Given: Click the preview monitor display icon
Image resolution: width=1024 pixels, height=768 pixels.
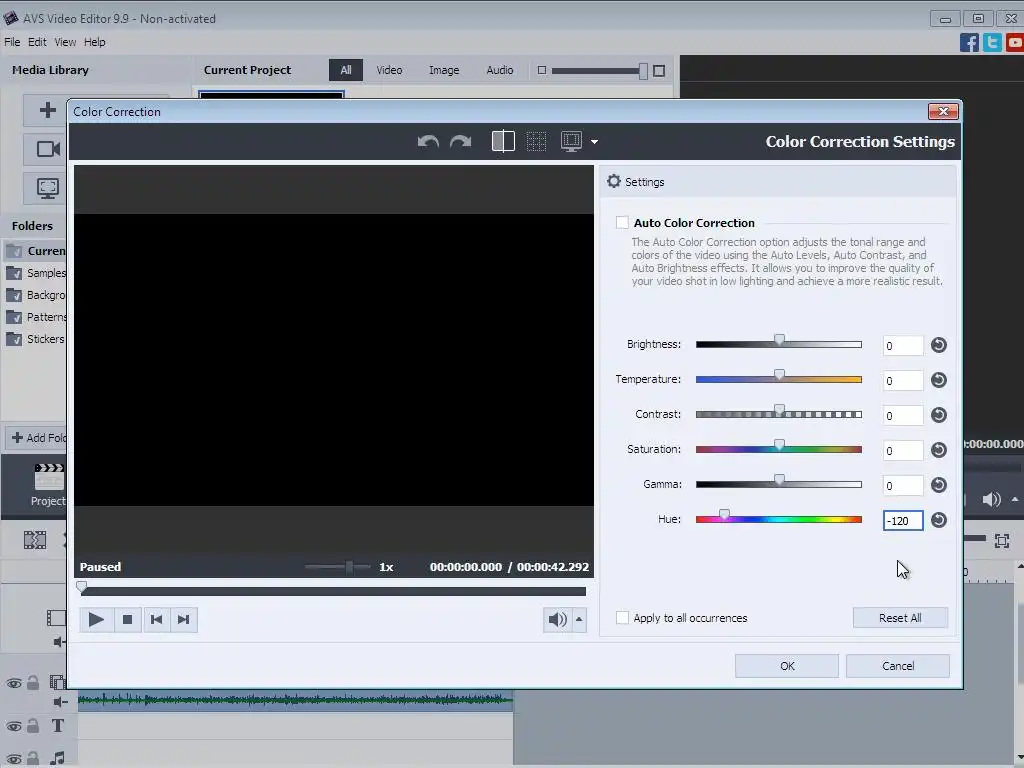Looking at the screenshot, I should (571, 141).
